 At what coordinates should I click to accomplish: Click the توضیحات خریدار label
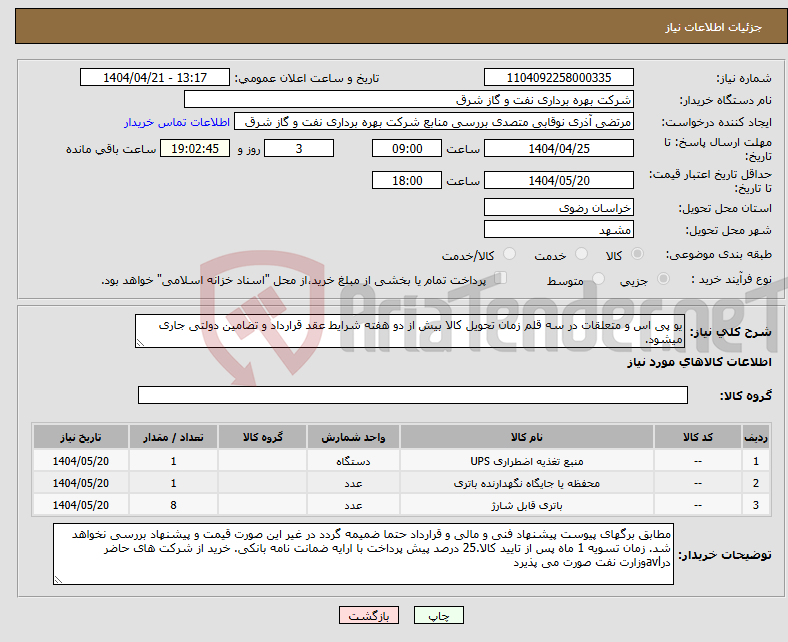725,555
